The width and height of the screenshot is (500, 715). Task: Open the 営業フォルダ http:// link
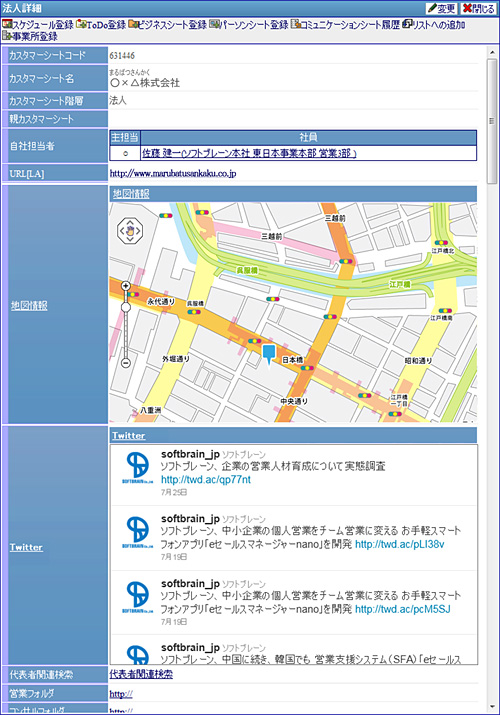[121, 694]
